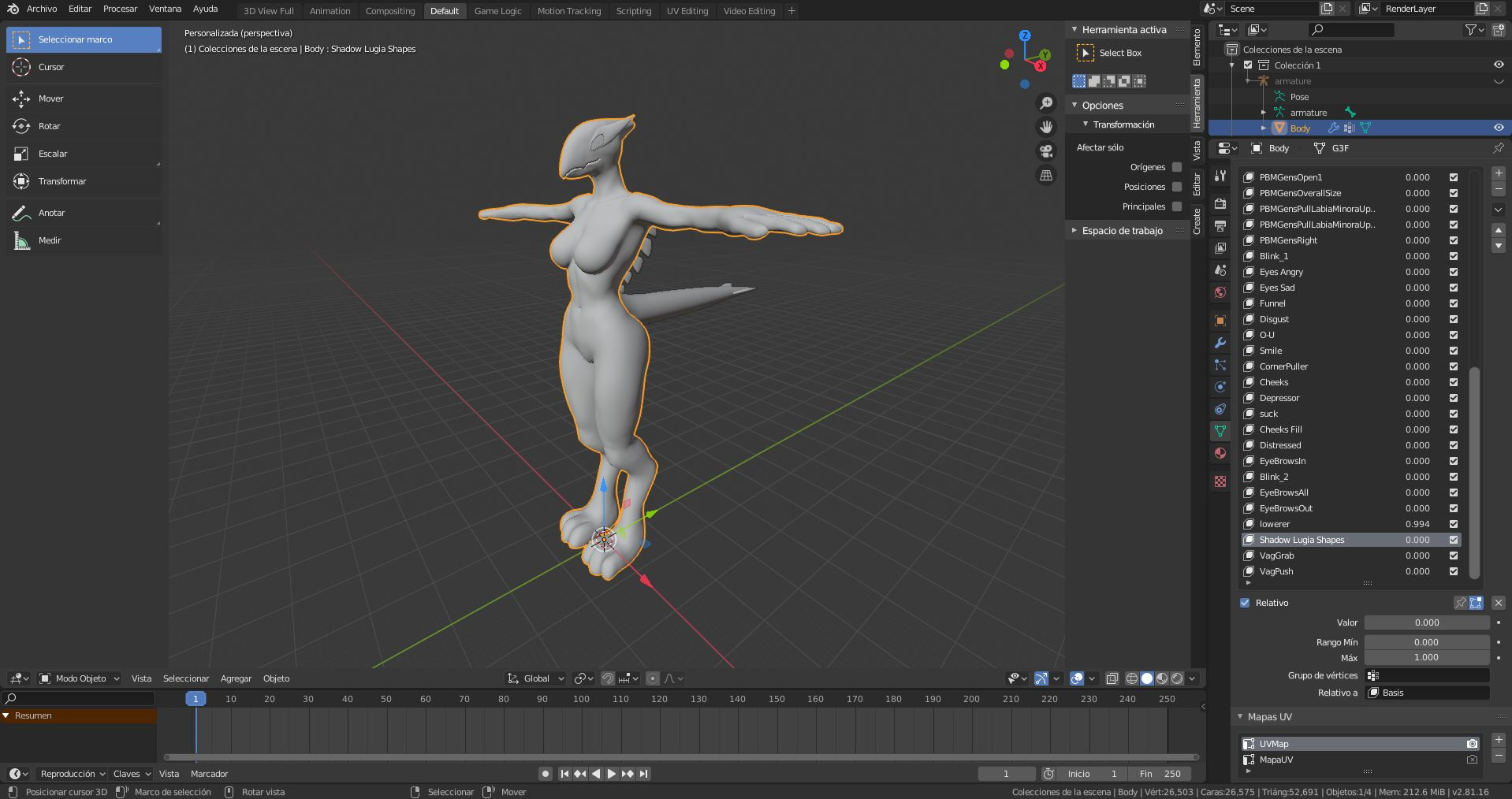Select the Anotar (Annotate) tool
Viewport: 1512px width, 799px height.
[84, 213]
